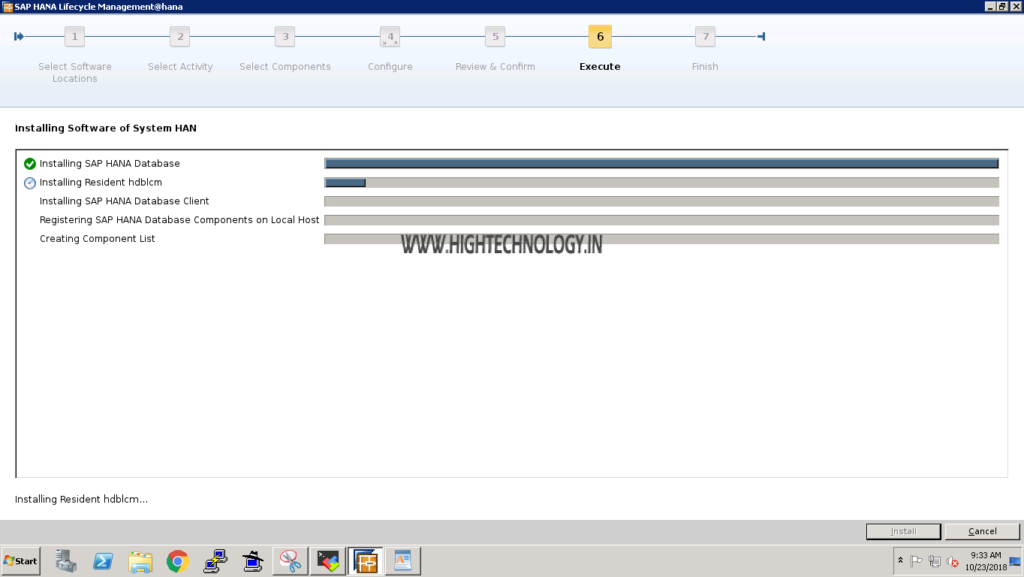Viewport: 1024px width, 577px height.
Task: Go to step 4 Configure
Action: tap(390, 37)
